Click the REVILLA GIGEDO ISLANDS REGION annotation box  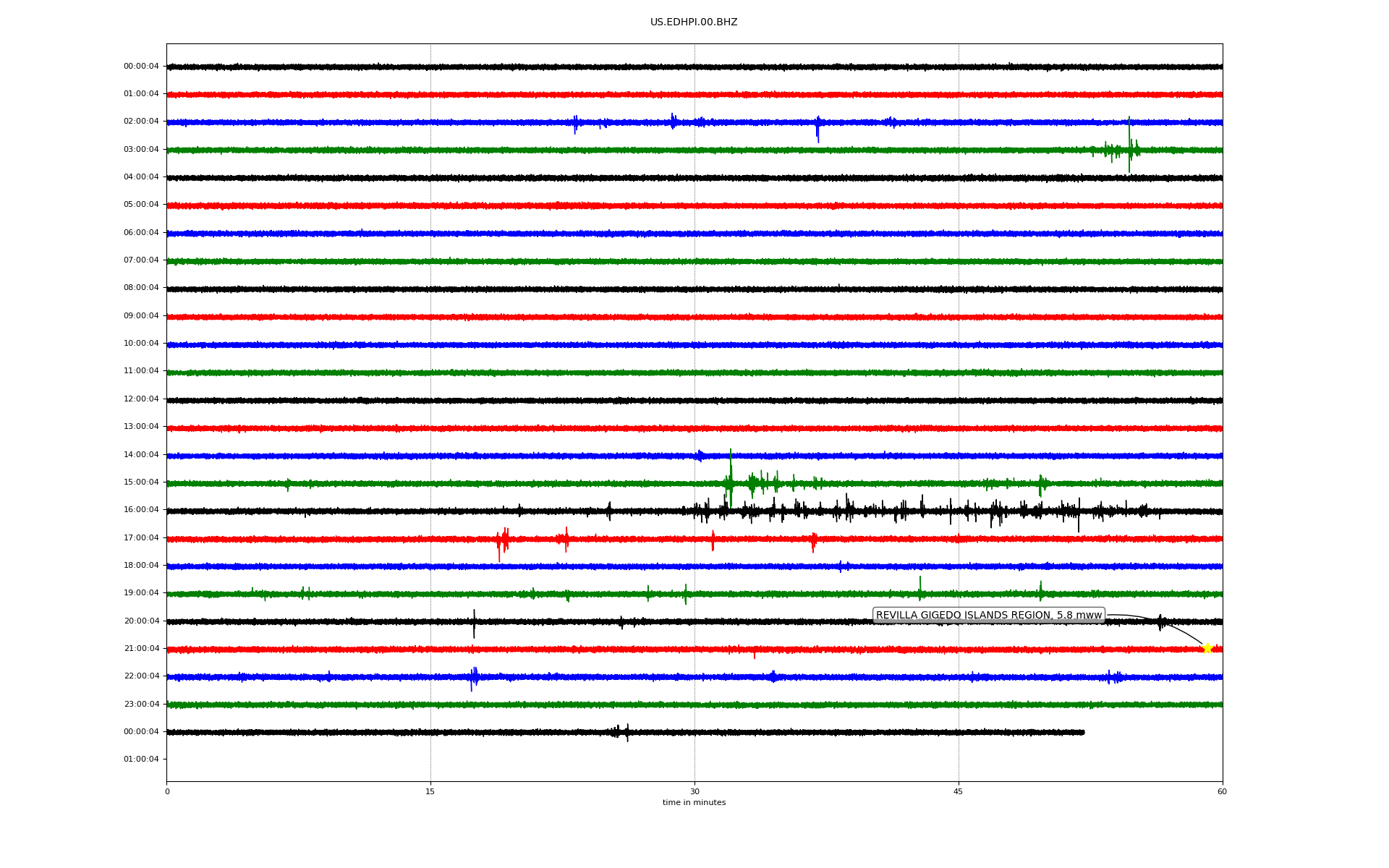(989, 616)
